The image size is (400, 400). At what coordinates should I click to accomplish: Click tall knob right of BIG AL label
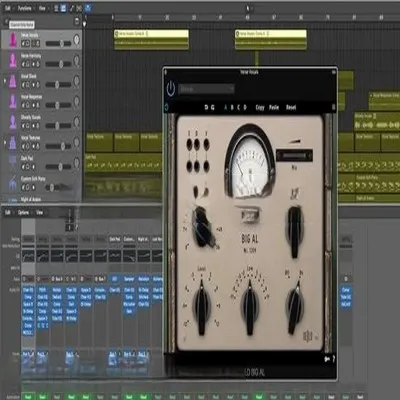[294, 232]
